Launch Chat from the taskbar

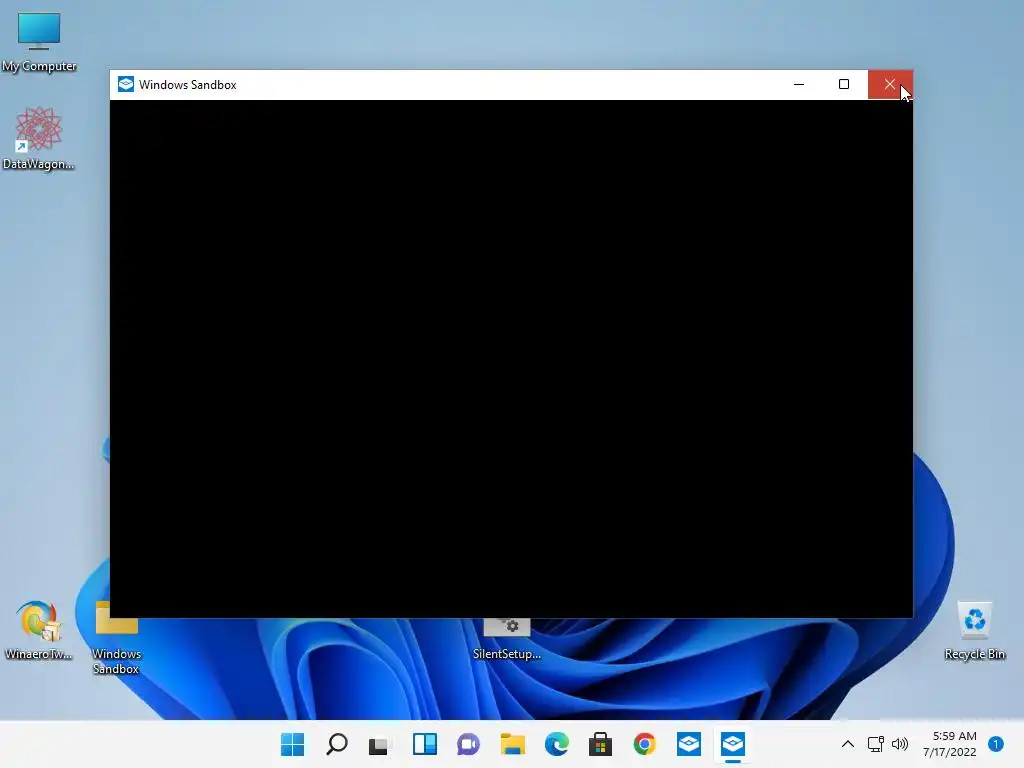tap(468, 744)
